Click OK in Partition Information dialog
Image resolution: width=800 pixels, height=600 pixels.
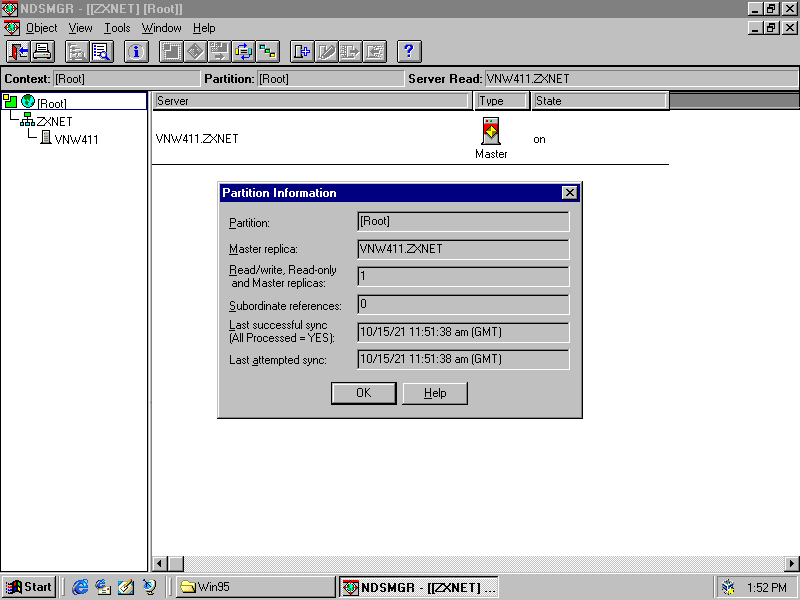364,393
